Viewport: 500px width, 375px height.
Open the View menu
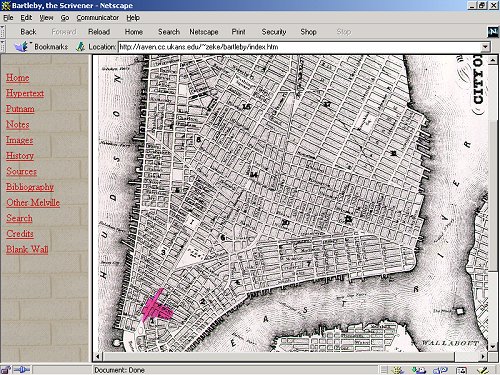pyautogui.click(x=46, y=18)
